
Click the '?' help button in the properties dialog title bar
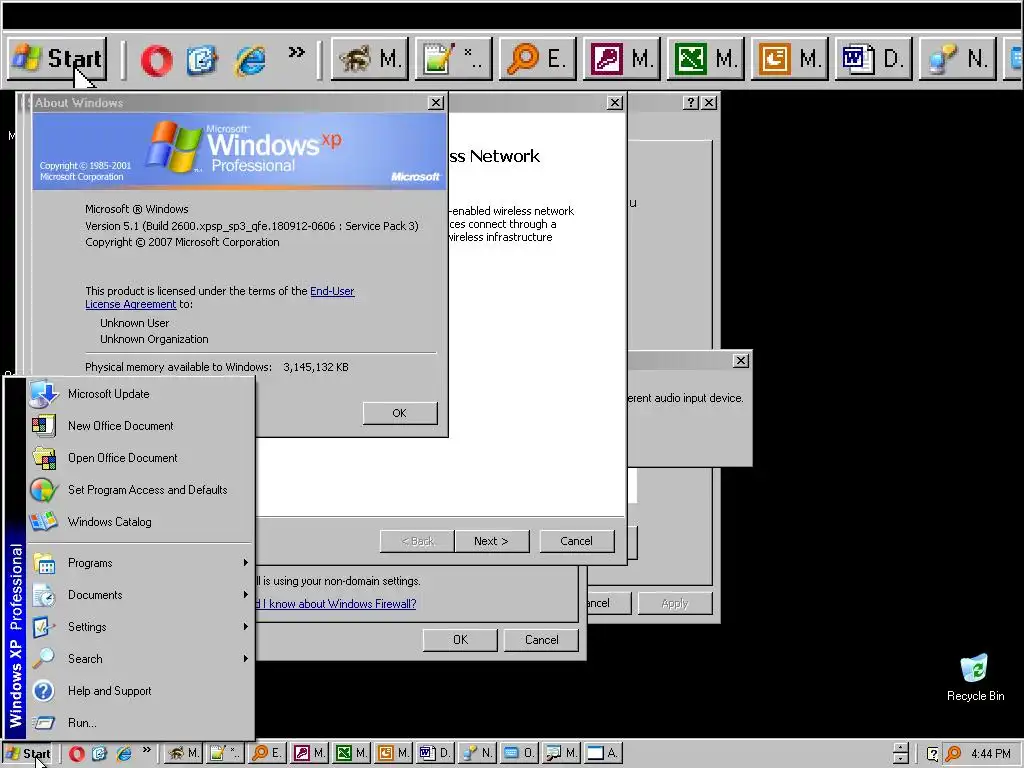click(x=691, y=103)
